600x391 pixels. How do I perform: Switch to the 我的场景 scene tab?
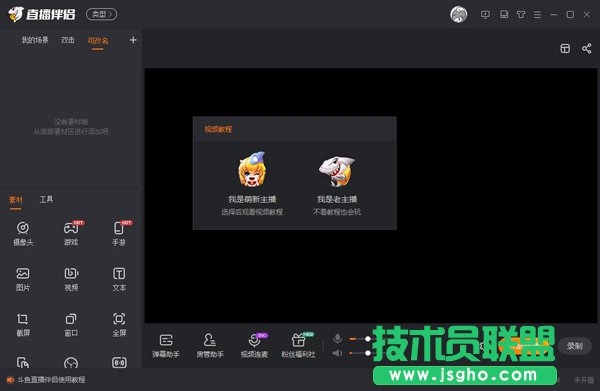[35, 40]
